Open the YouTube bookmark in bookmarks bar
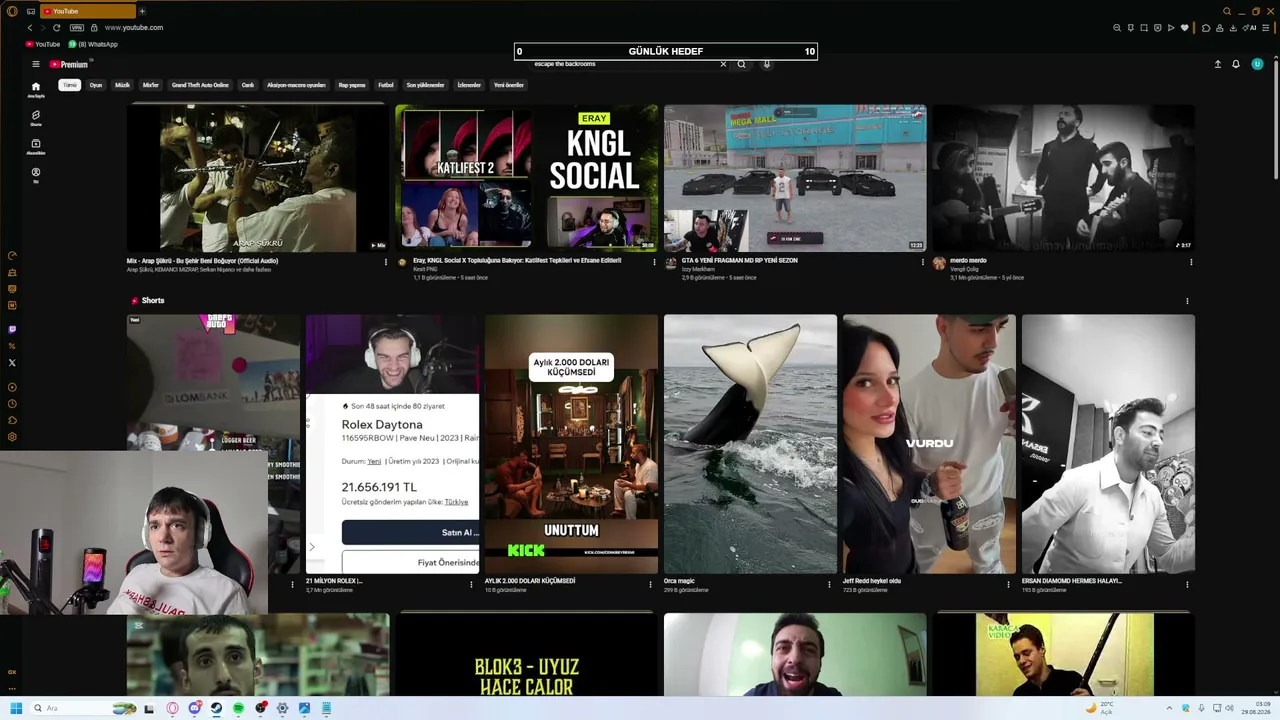 coord(43,44)
